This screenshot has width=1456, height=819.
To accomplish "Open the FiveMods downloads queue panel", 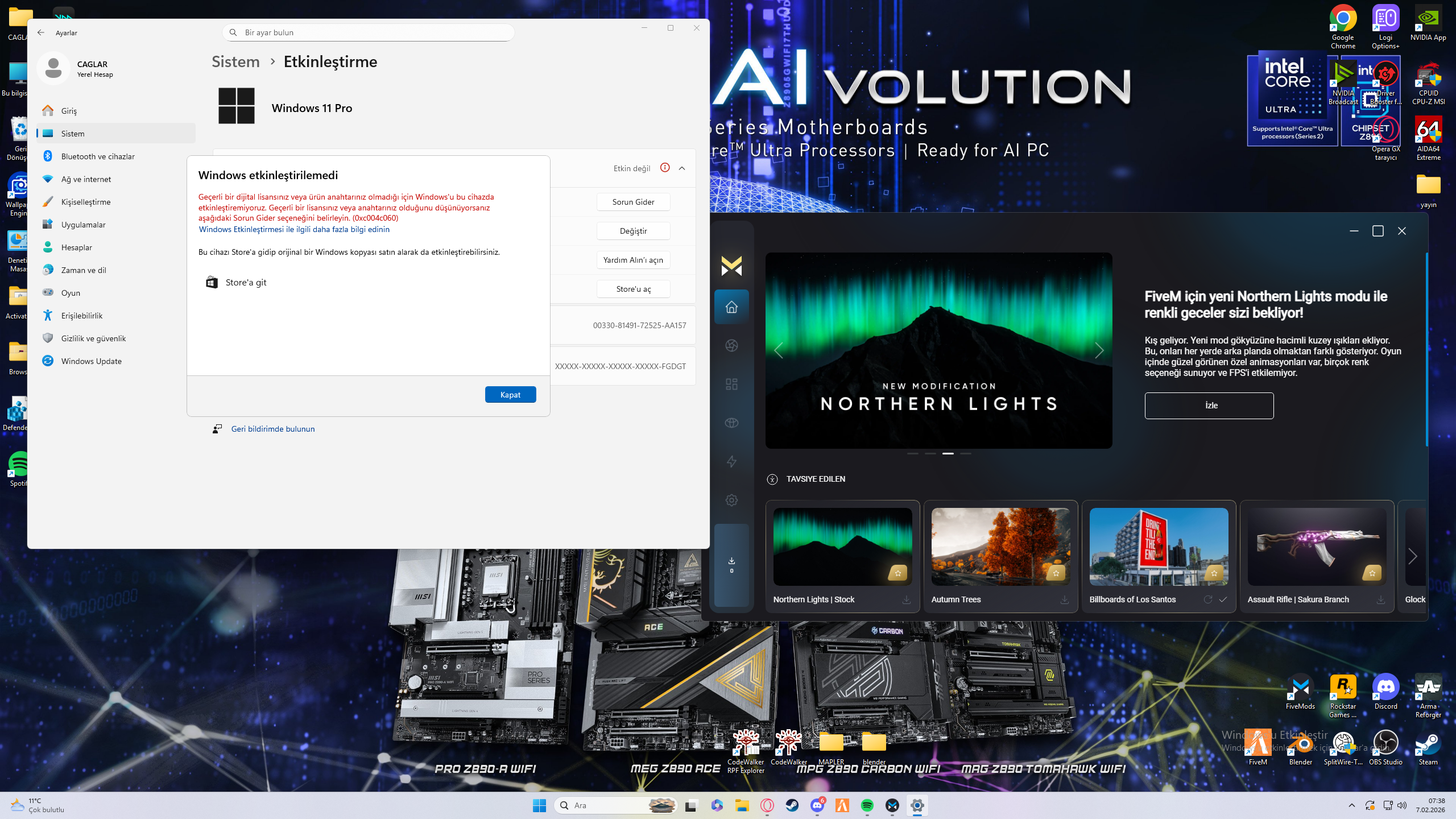I will pos(731,565).
